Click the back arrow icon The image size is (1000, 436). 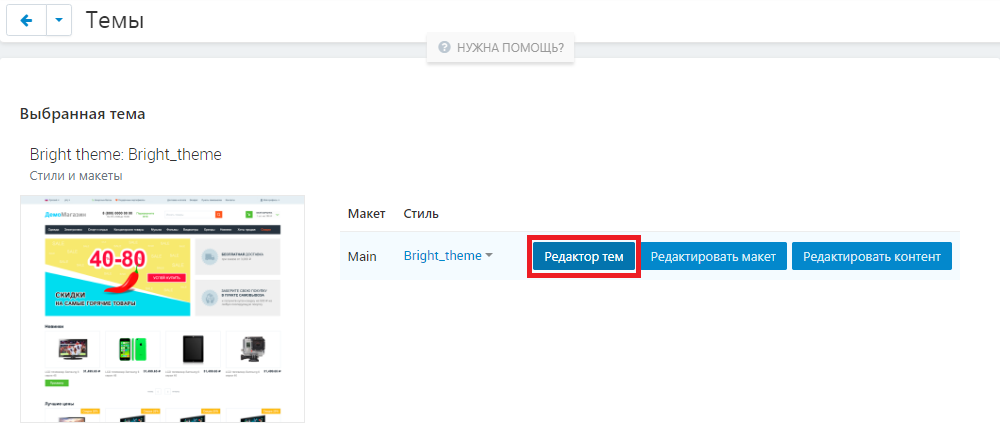tap(26, 20)
